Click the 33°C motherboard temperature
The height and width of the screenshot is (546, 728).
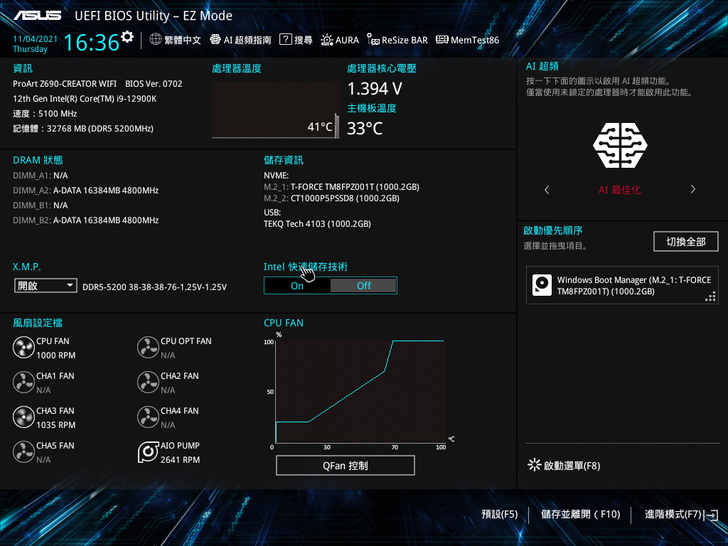(x=364, y=129)
